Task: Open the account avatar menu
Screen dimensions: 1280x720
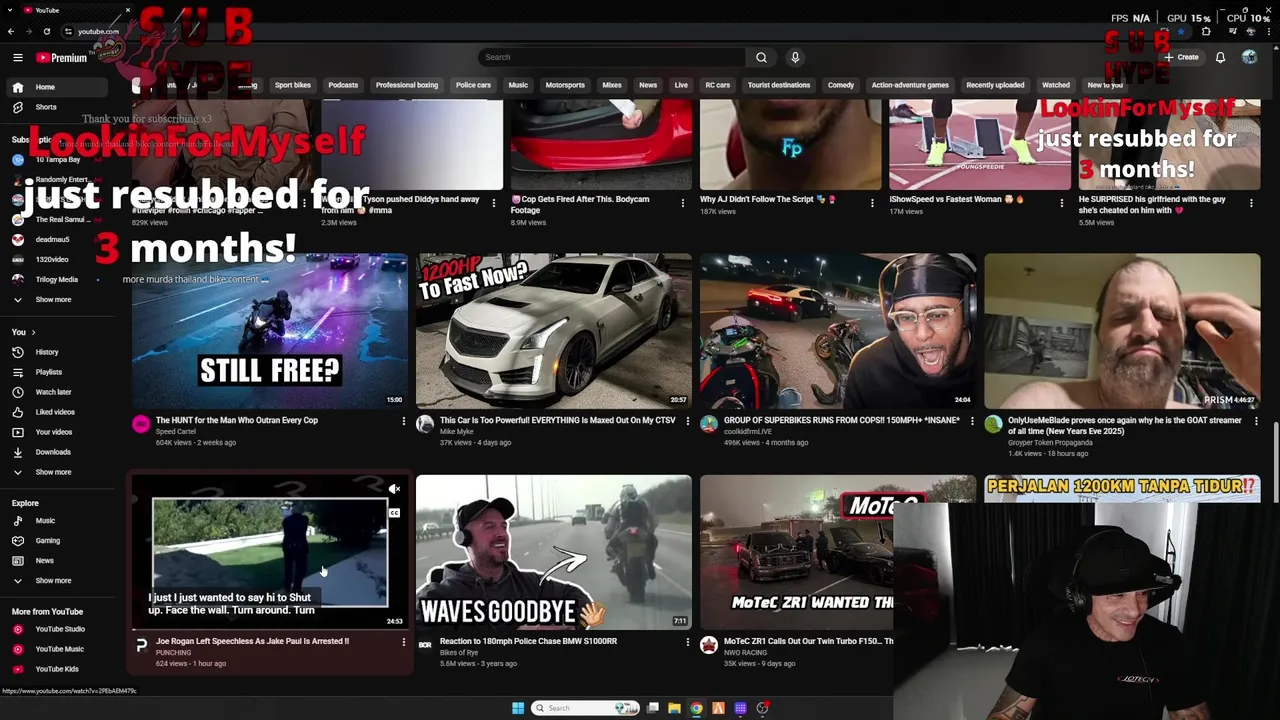Action: [1249, 57]
